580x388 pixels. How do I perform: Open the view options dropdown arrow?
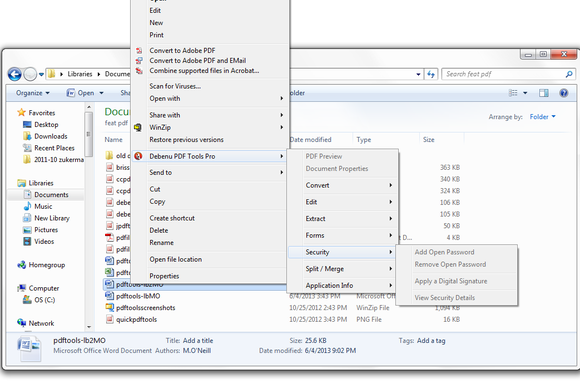(x=525, y=93)
